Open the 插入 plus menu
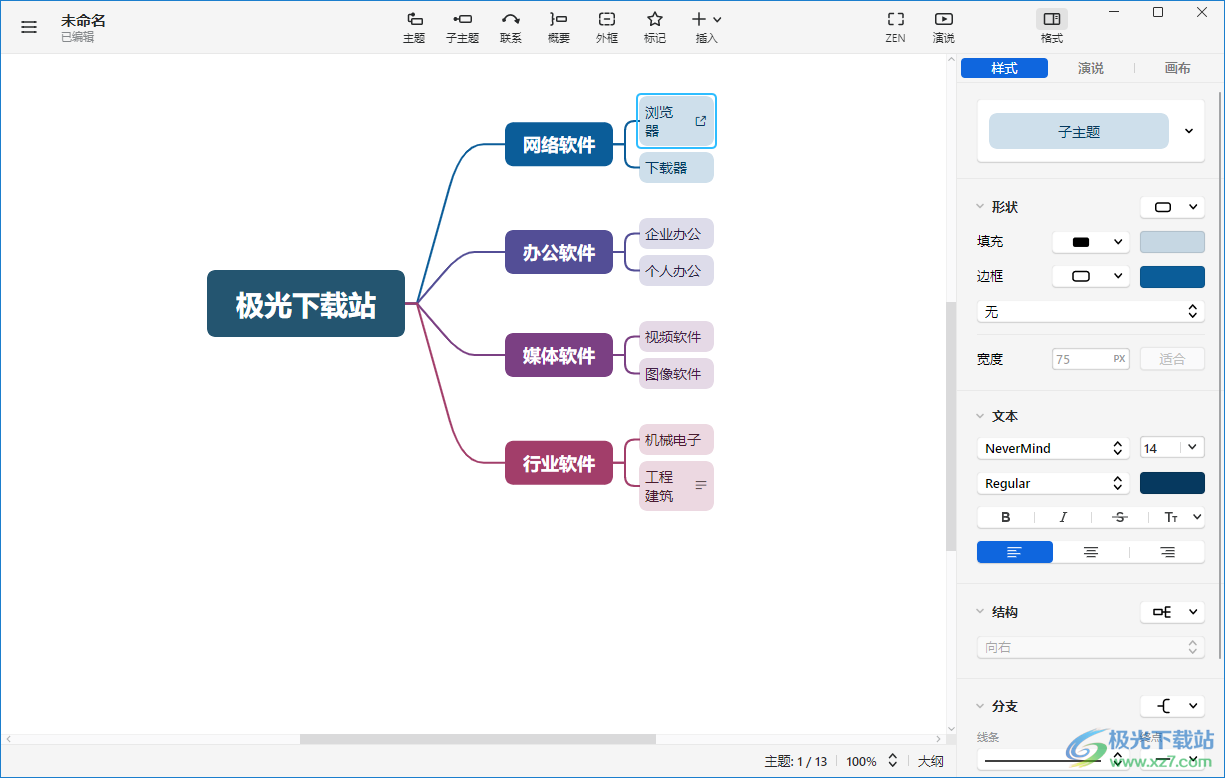The image size is (1225, 778). click(707, 27)
